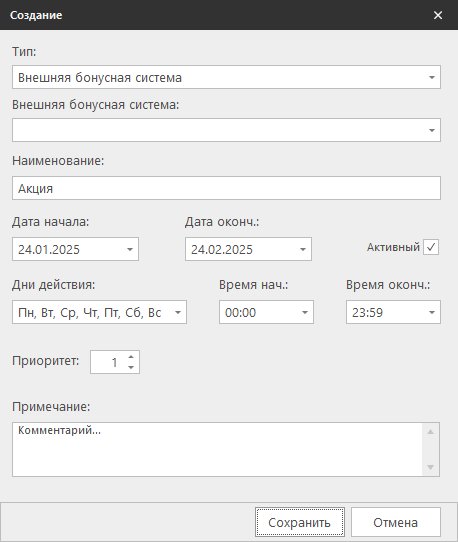Viewport: 458px width, 542px height.
Task: Save the form with Сохранить
Action: [300, 522]
